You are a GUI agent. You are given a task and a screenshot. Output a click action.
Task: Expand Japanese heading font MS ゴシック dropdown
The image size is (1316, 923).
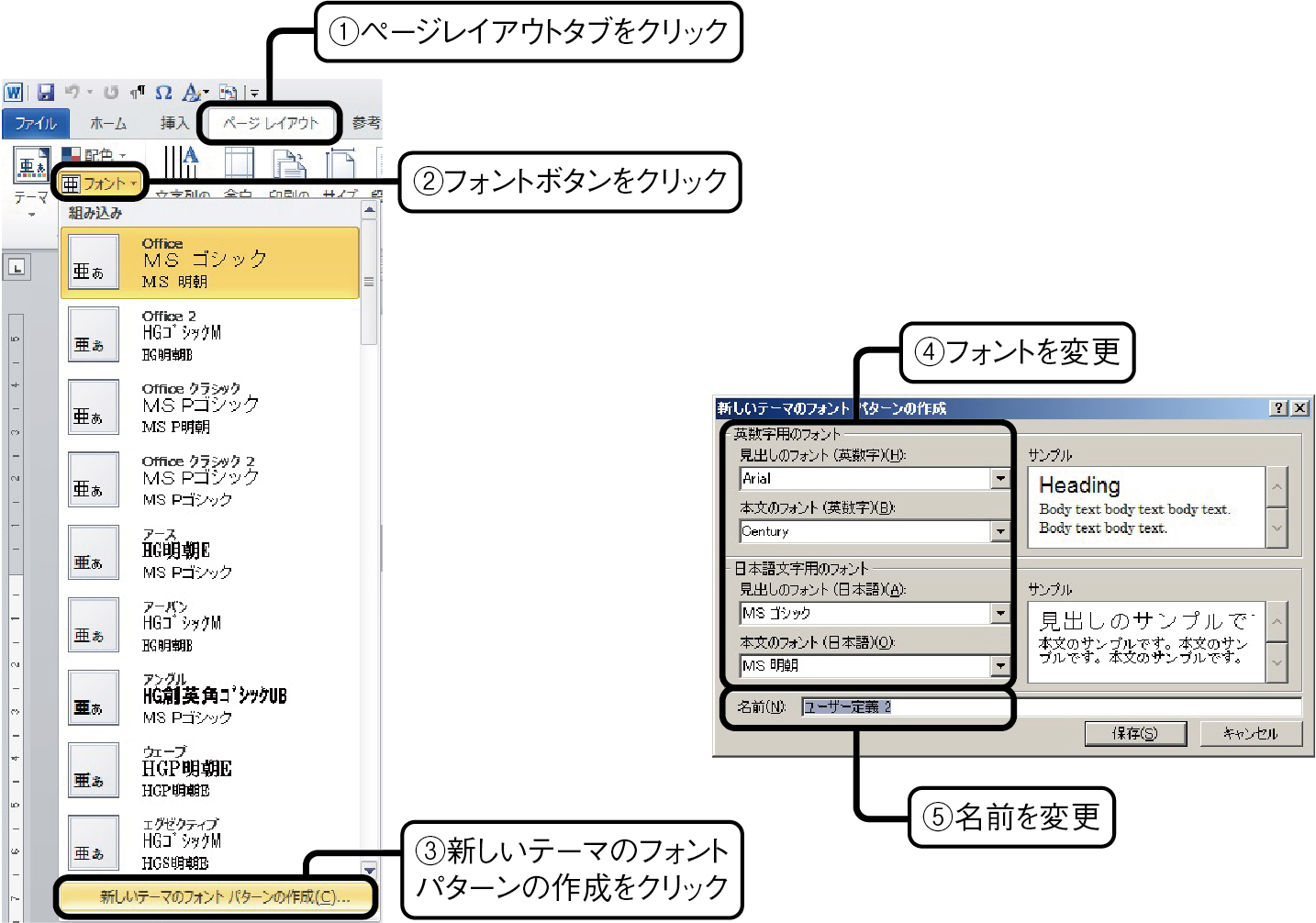coord(999,613)
